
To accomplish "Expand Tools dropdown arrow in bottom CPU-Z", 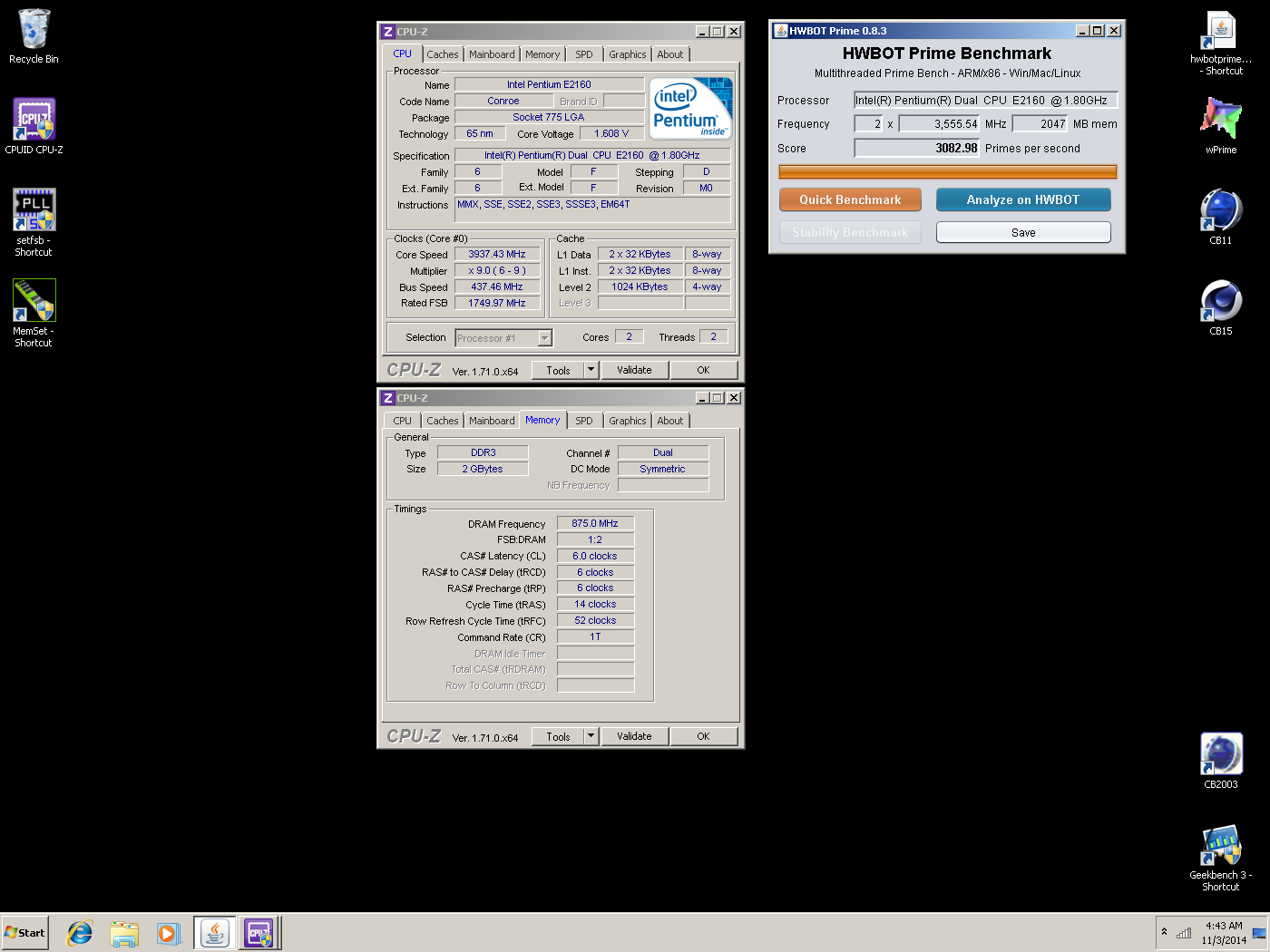I will [591, 736].
